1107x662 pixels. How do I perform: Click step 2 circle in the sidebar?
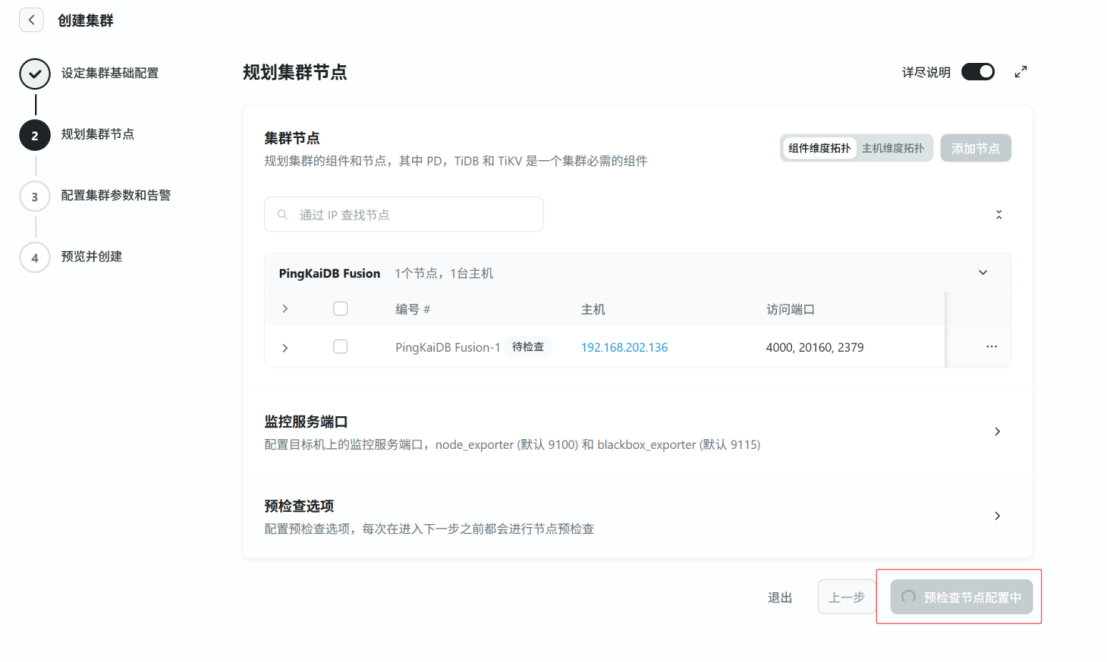pyautogui.click(x=35, y=136)
